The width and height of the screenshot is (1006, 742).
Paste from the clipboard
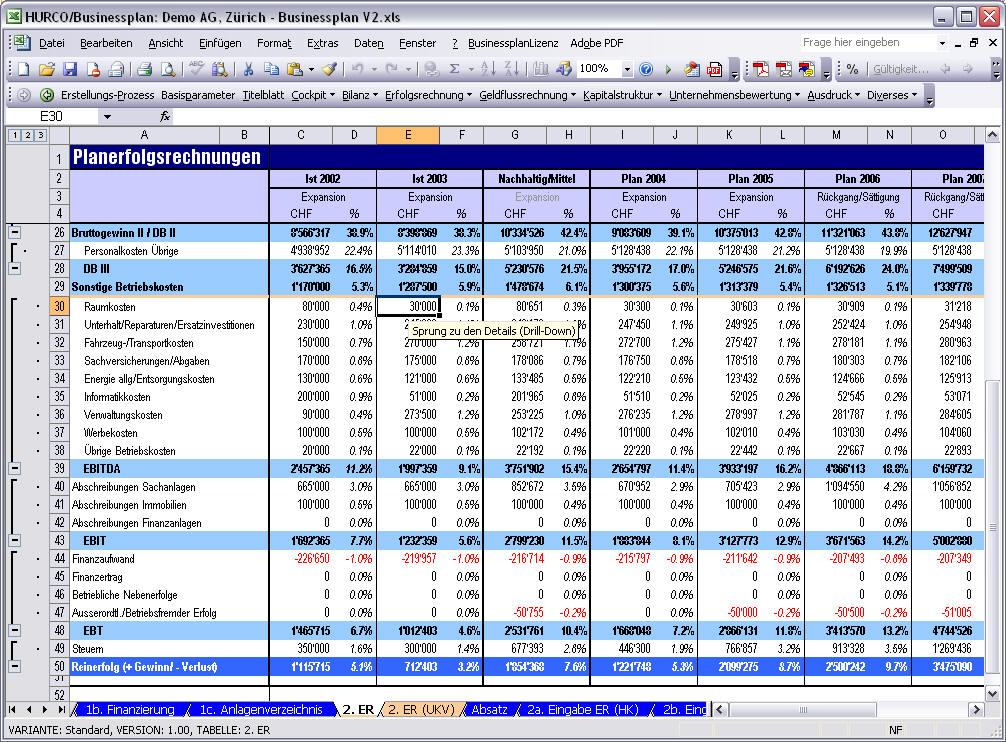coord(294,69)
